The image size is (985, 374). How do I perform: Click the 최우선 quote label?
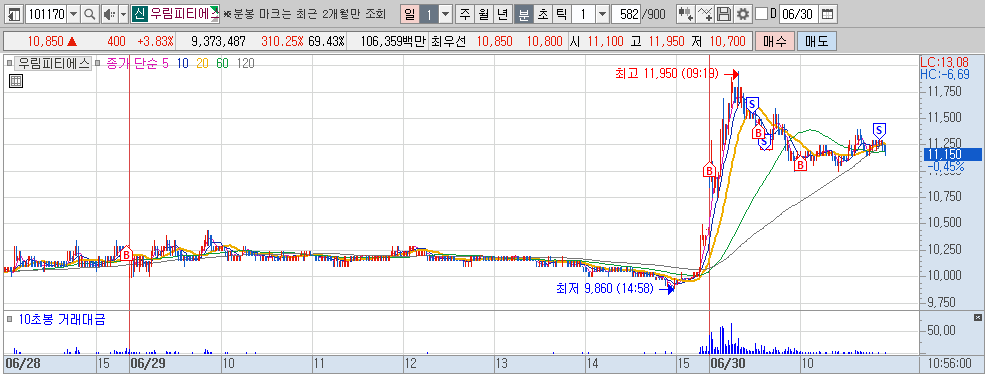[x=449, y=41]
